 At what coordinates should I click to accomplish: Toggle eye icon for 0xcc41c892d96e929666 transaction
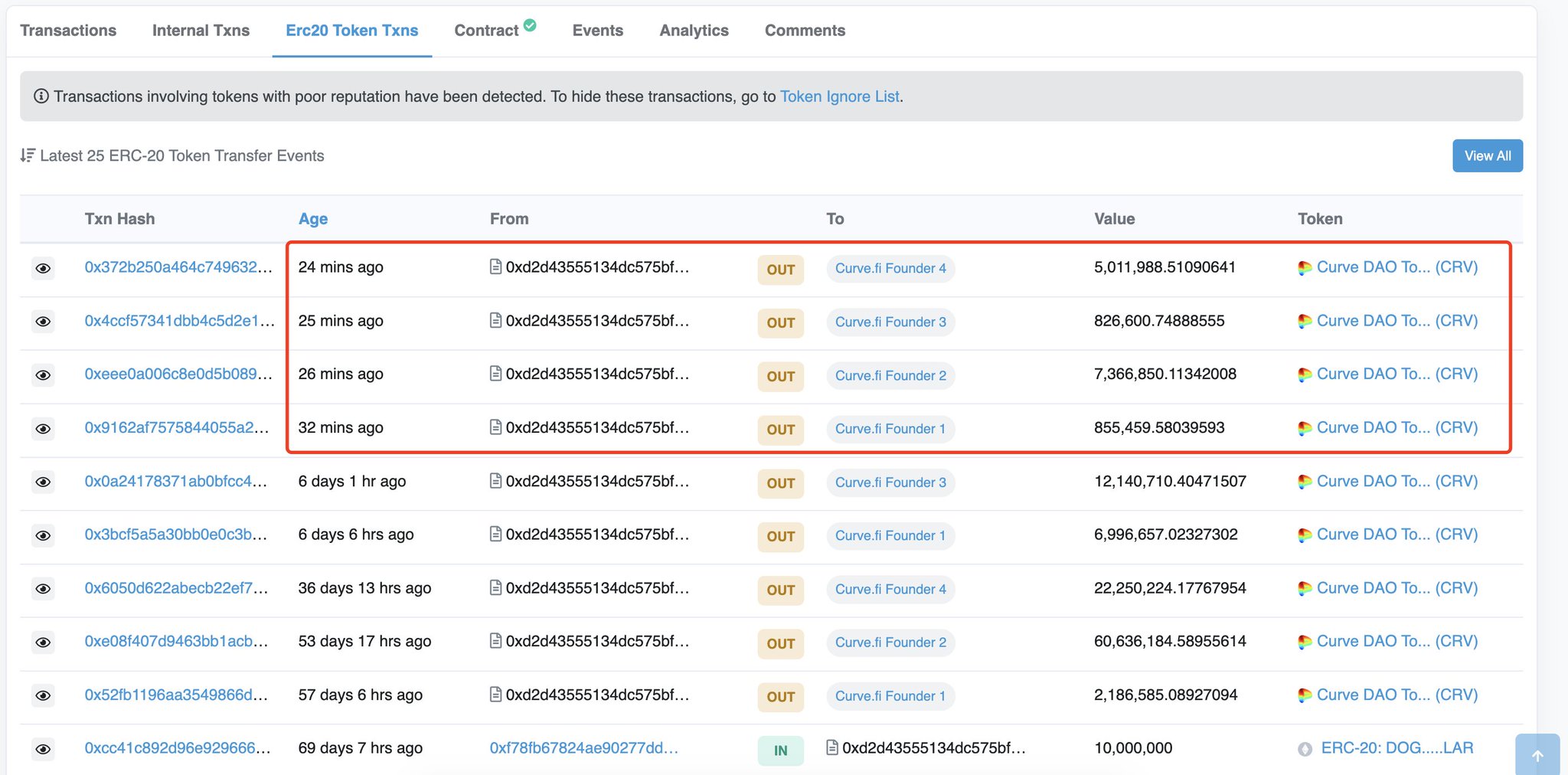(43, 749)
